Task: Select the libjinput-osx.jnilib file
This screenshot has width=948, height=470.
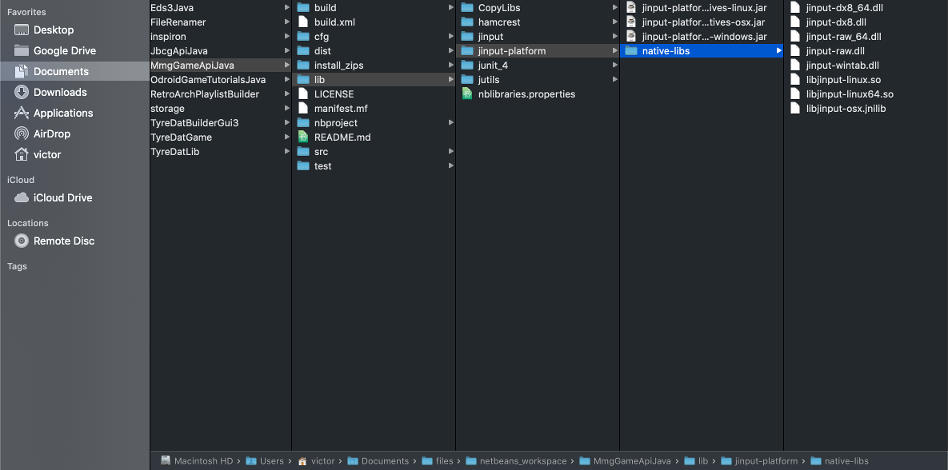Action: pyautogui.click(x=845, y=109)
